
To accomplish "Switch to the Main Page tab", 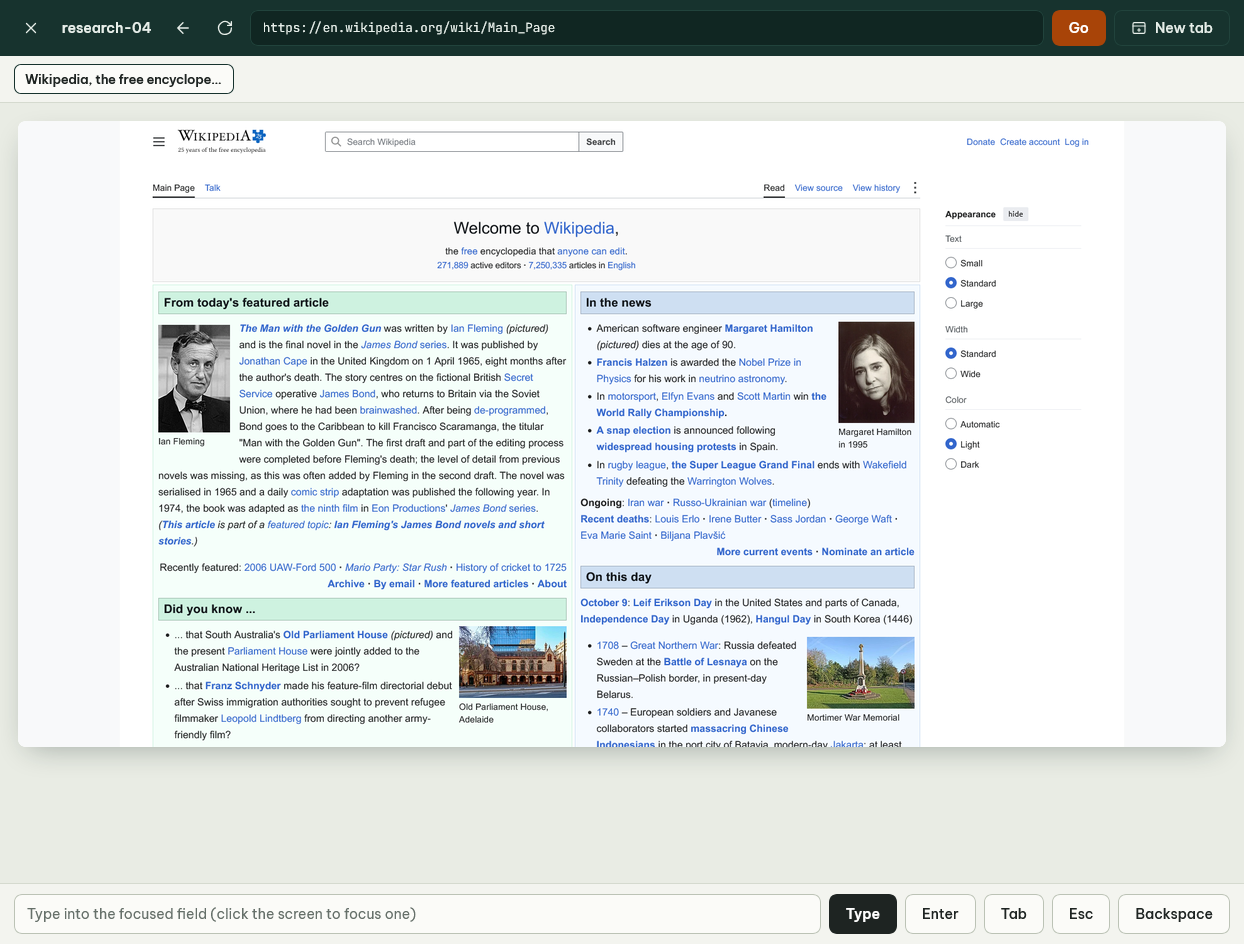I will tap(173, 188).
